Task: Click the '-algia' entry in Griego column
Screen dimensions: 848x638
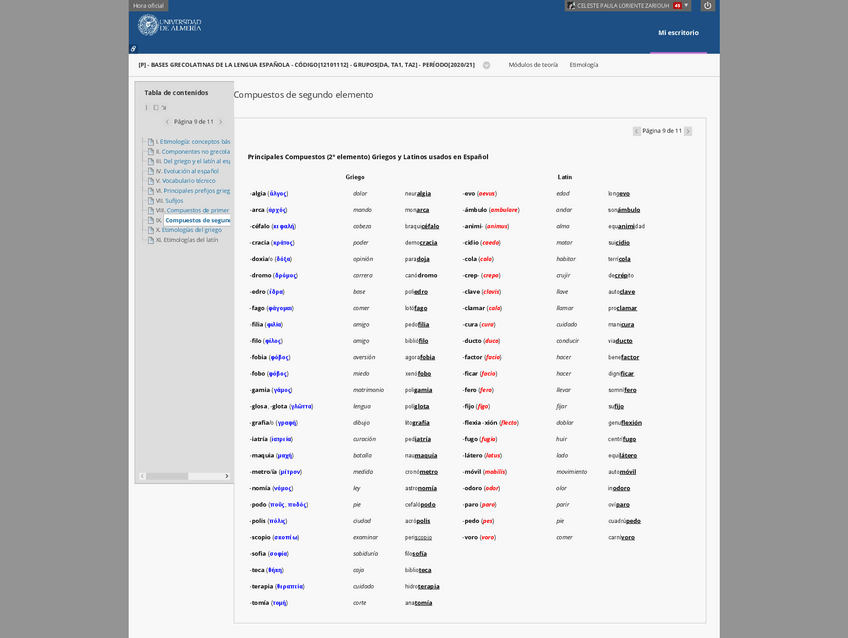Action: pos(269,194)
